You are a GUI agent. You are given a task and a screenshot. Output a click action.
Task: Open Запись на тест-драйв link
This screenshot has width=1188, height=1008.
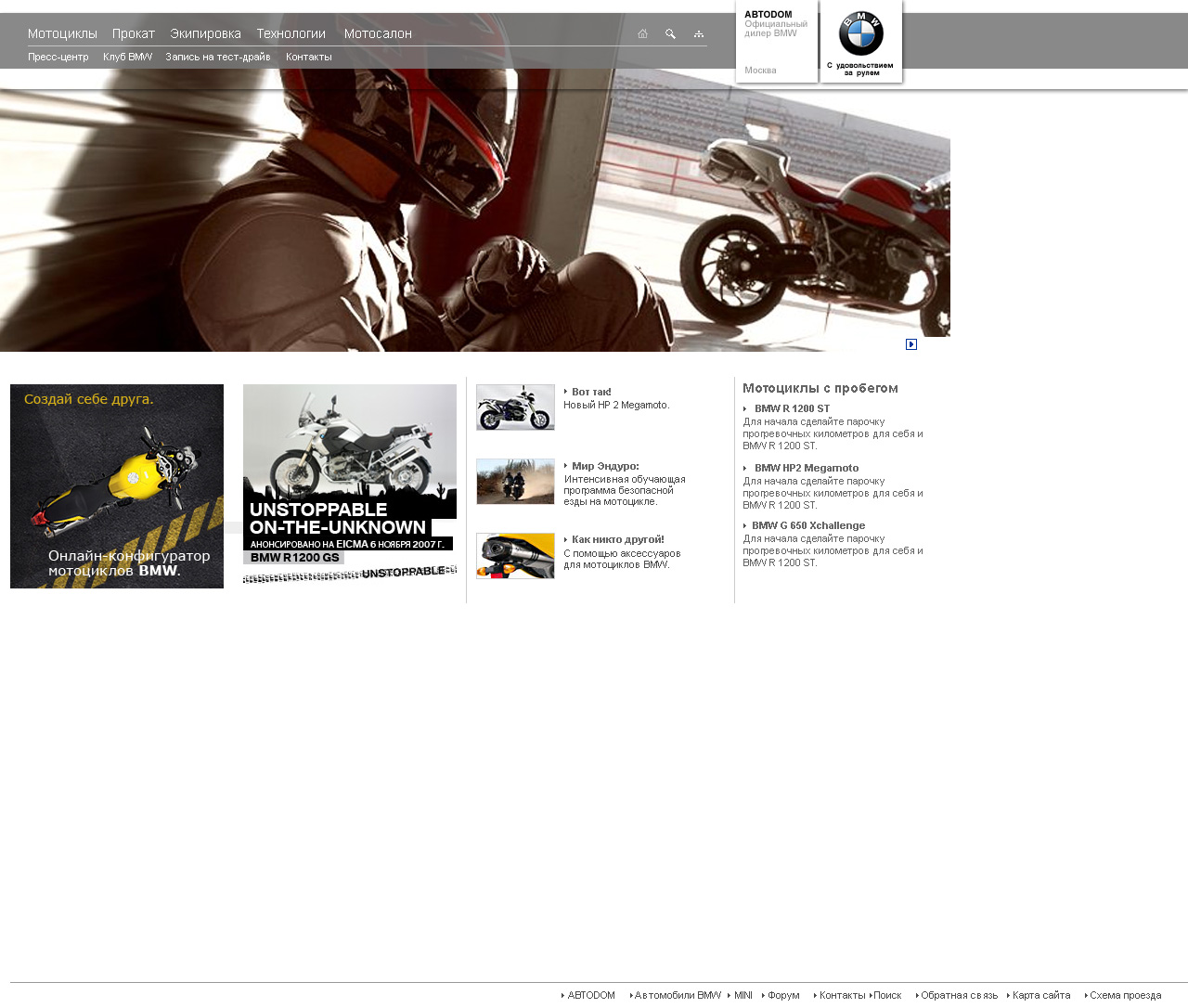click(218, 57)
